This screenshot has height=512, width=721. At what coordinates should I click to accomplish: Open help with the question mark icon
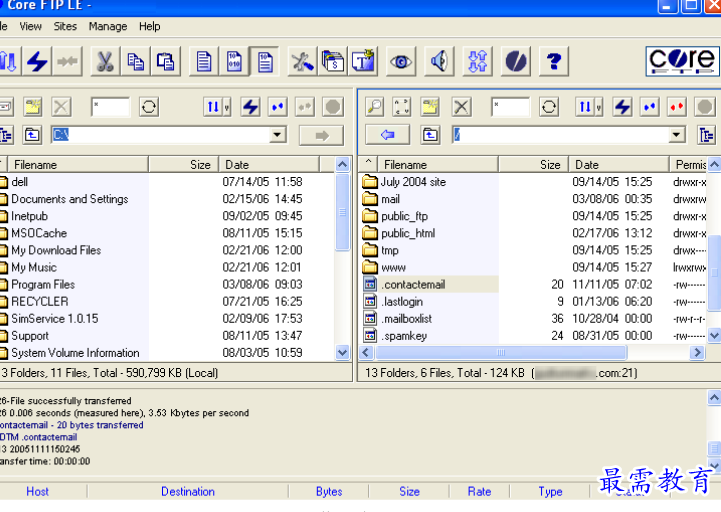point(554,61)
